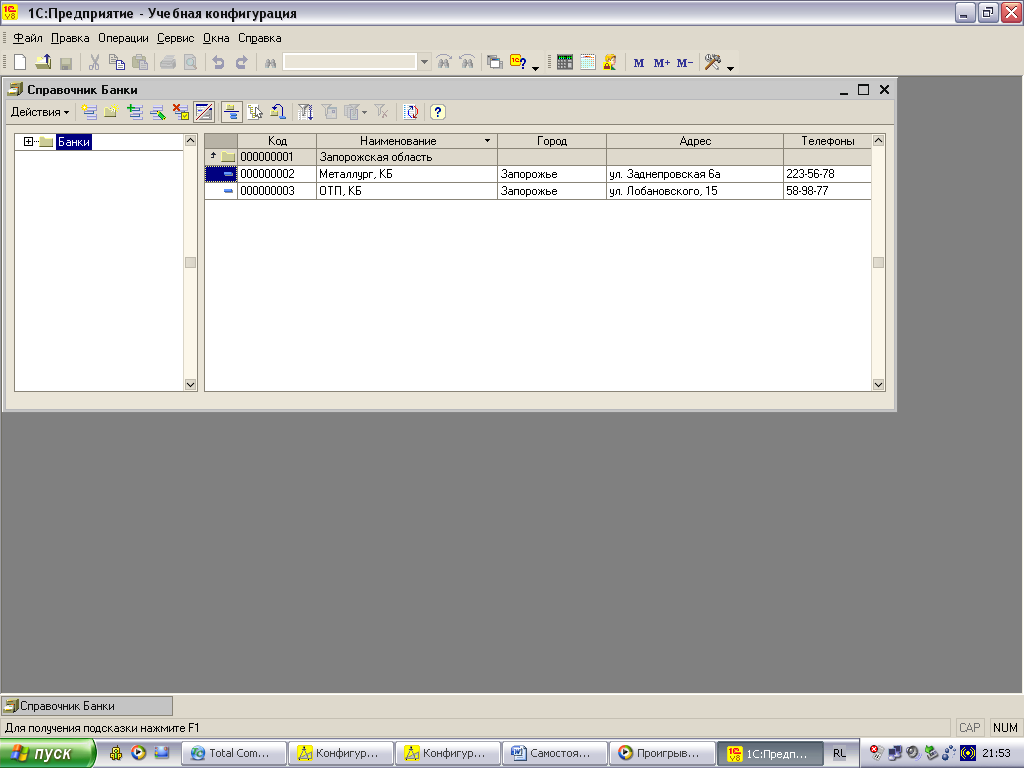This screenshot has width=1024, height=768.
Task: Create a new document with the blank page icon
Action: 20,63
